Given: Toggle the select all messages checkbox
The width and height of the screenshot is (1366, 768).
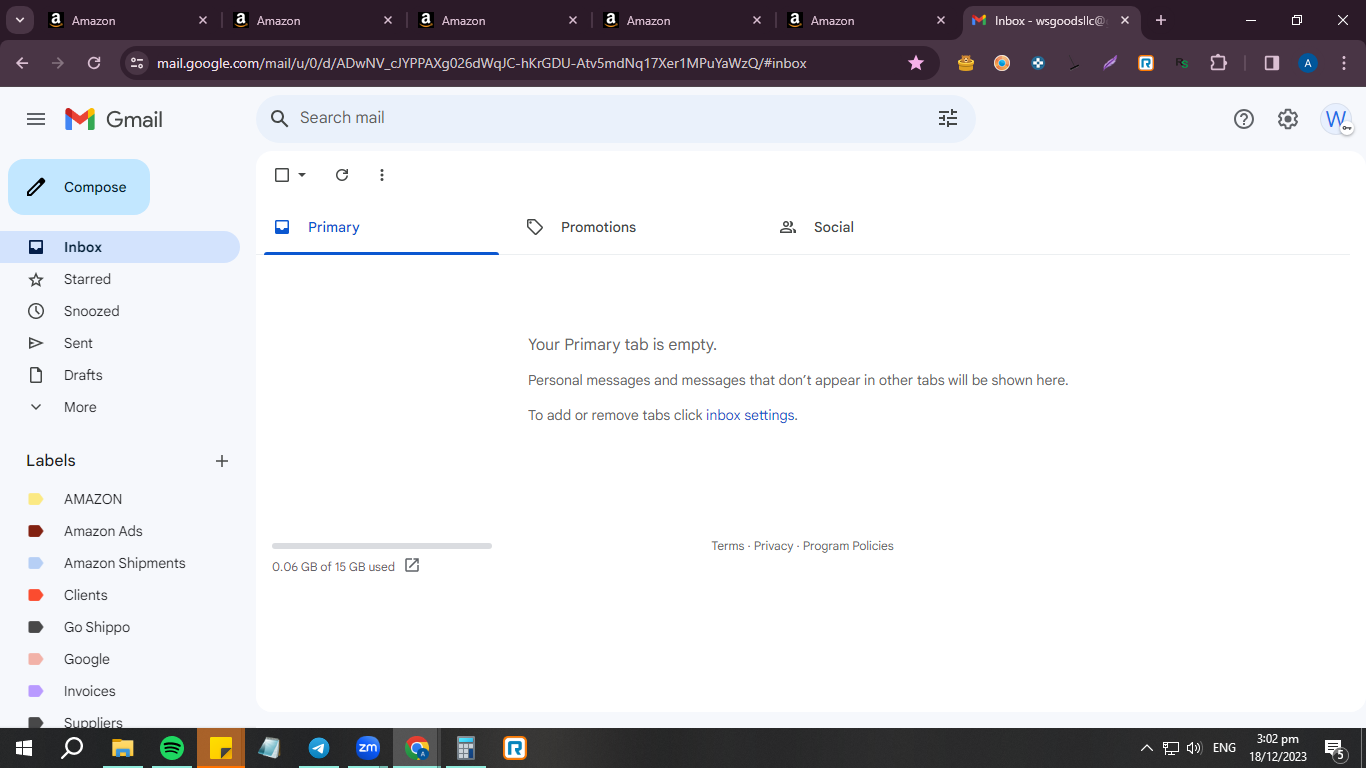Looking at the screenshot, I should 282,175.
